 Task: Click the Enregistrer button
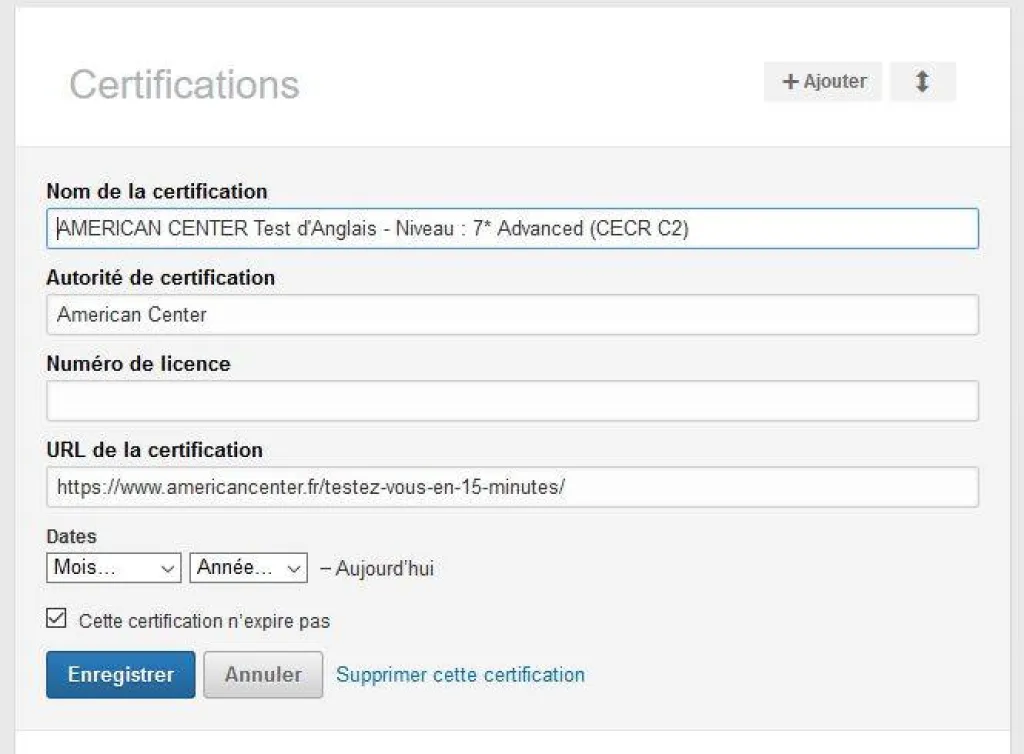pyautogui.click(x=120, y=675)
